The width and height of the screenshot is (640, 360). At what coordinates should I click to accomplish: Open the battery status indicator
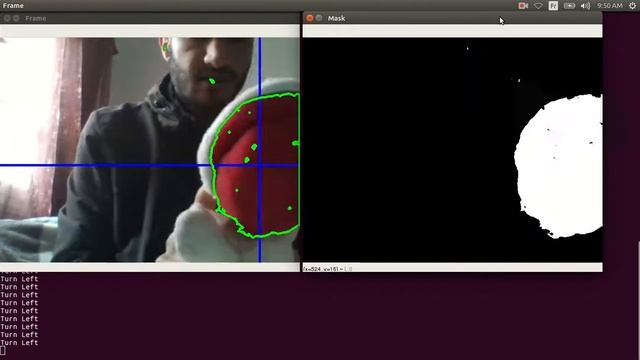[569, 6]
